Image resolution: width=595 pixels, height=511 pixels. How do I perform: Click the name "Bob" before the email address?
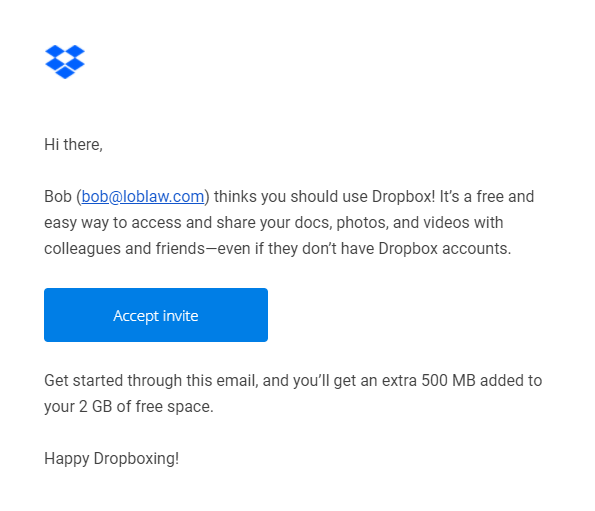(58, 197)
